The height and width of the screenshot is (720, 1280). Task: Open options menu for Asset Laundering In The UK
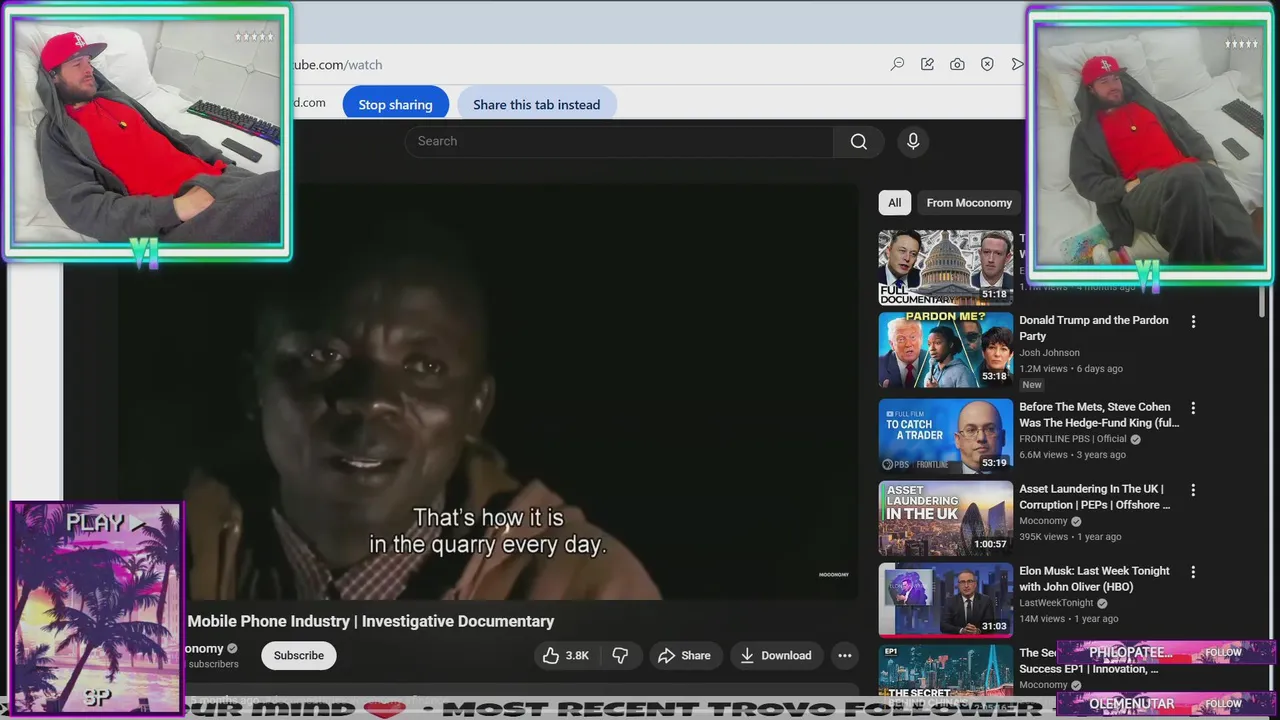(x=1193, y=490)
